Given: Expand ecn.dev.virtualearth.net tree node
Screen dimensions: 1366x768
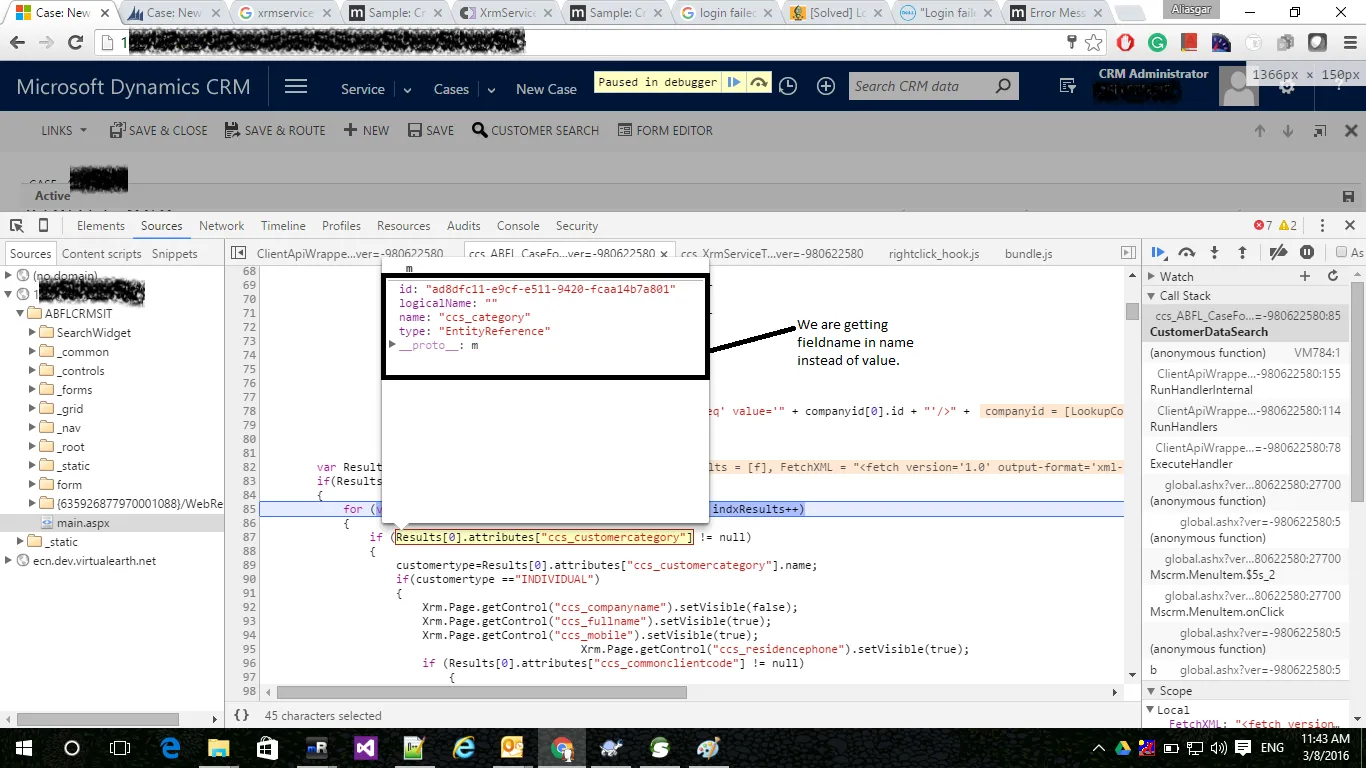Looking at the screenshot, I should coord(9,560).
